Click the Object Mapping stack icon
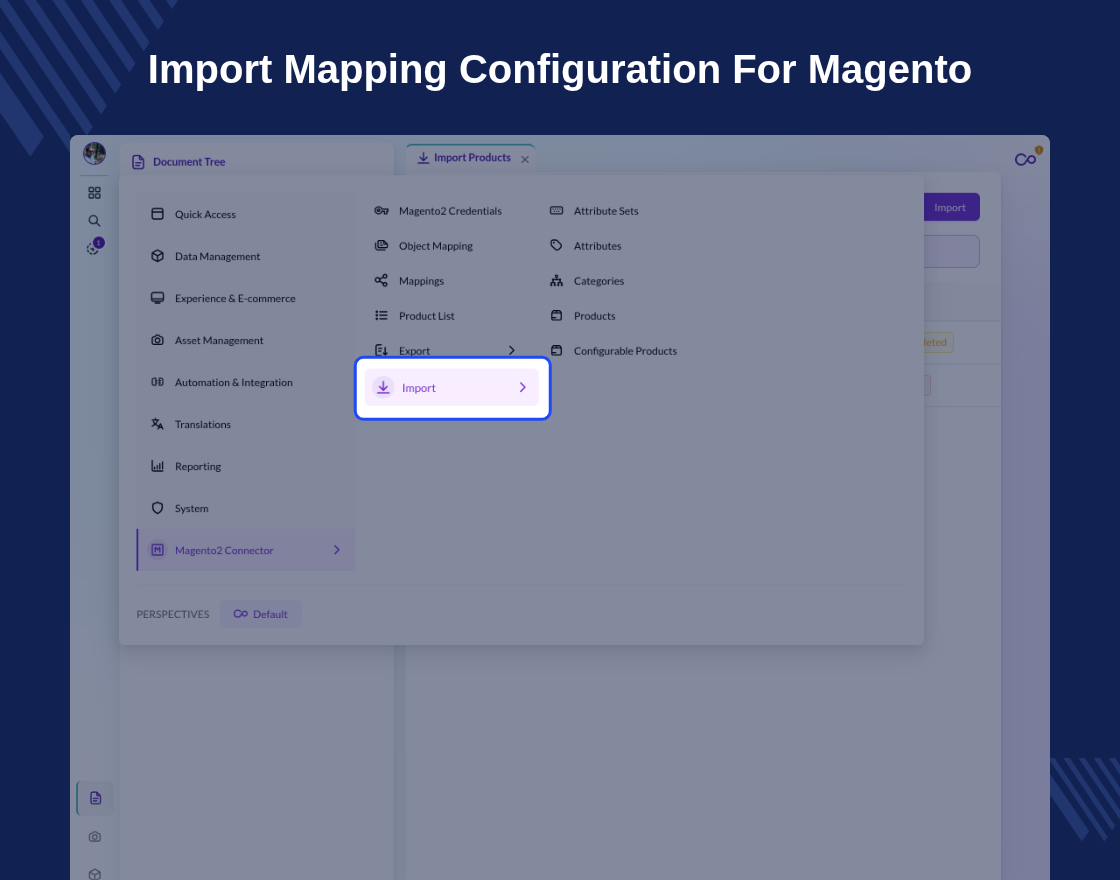Image resolution: width=1120 pixels, height=880 pixels. (381, 246)
